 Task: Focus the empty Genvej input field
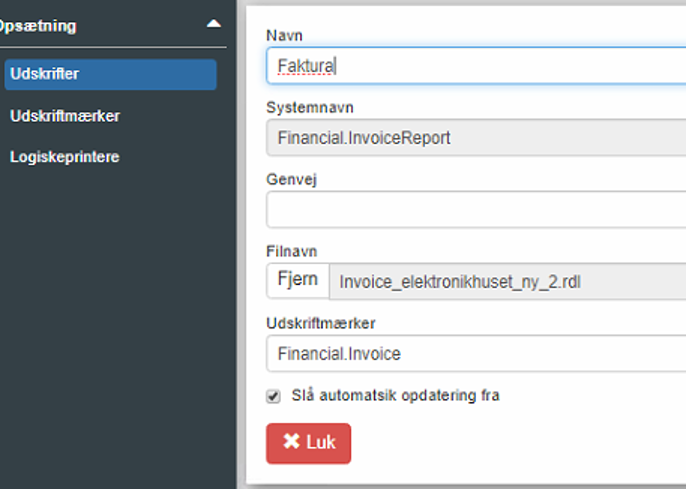pyautogui.click(x=476, y=210)
